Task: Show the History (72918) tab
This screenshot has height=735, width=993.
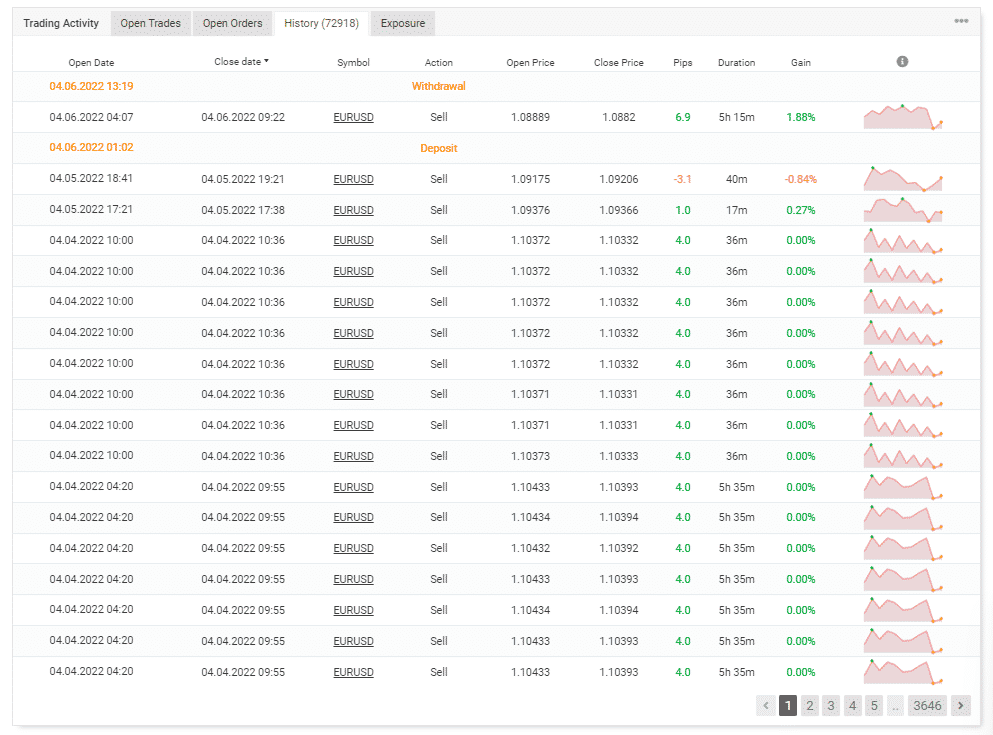Action: pos(321,23)
